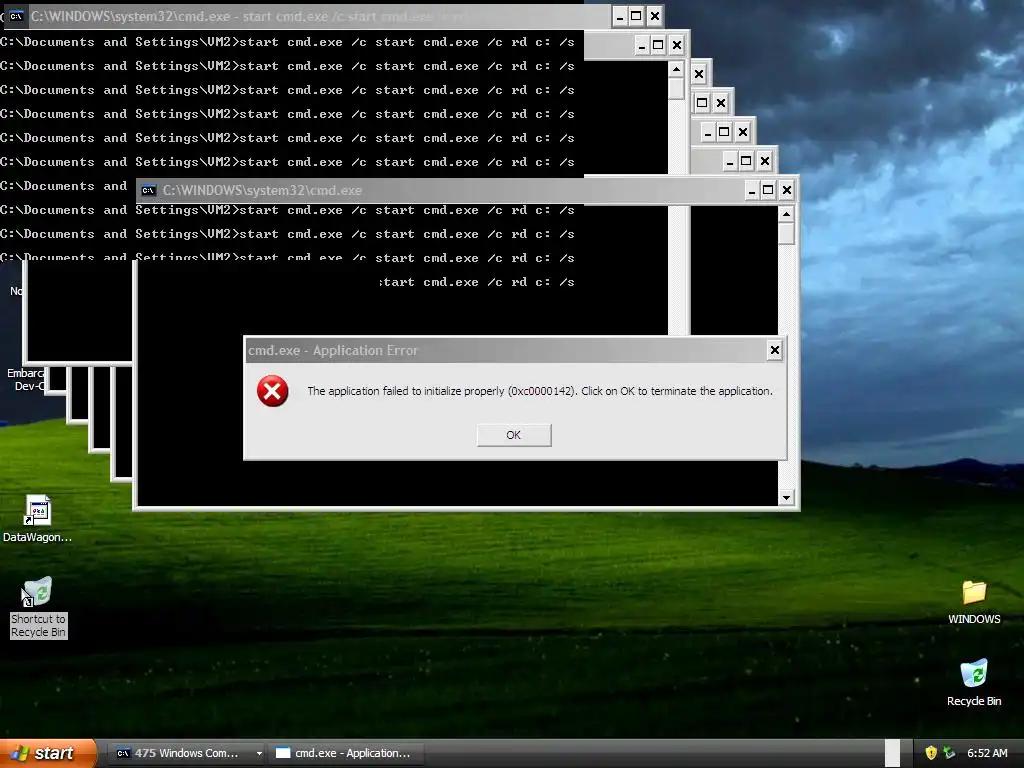Image resolution: width=1024 pixels, height=768 pixels.
Task: Click the 0xc0000142 error message text
Action: coord(540,391)
